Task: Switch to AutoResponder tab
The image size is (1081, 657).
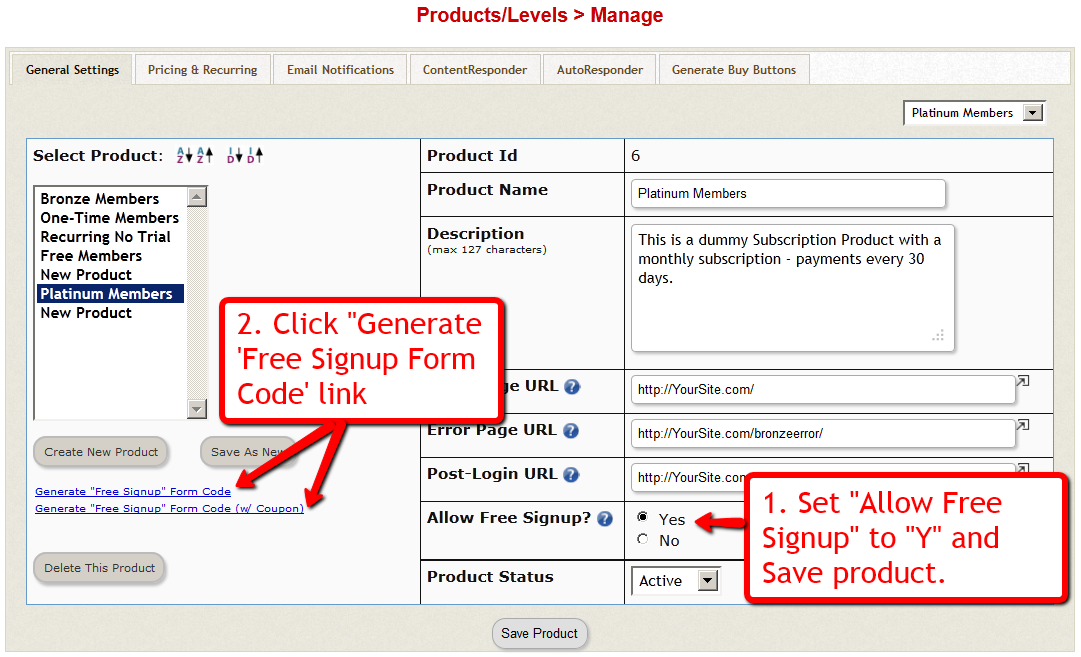Action: click(x=600, y=70)
